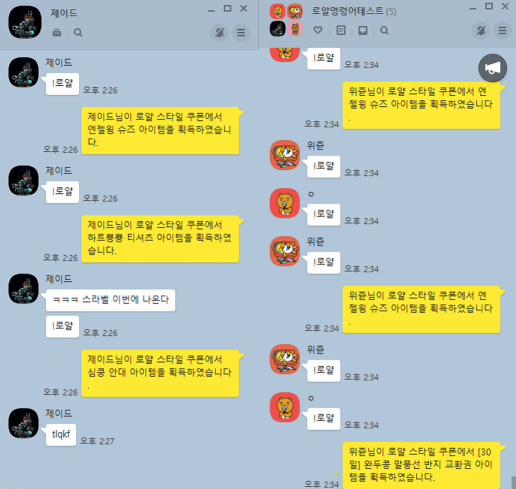Click the 'tlqkf' message bubble

(61, 435)
